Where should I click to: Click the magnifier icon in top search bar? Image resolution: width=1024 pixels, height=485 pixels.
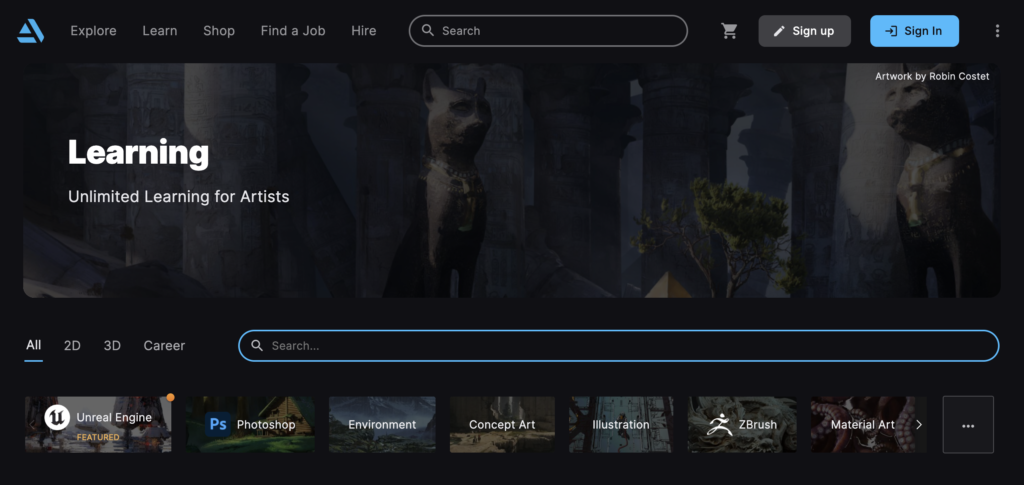428,31
